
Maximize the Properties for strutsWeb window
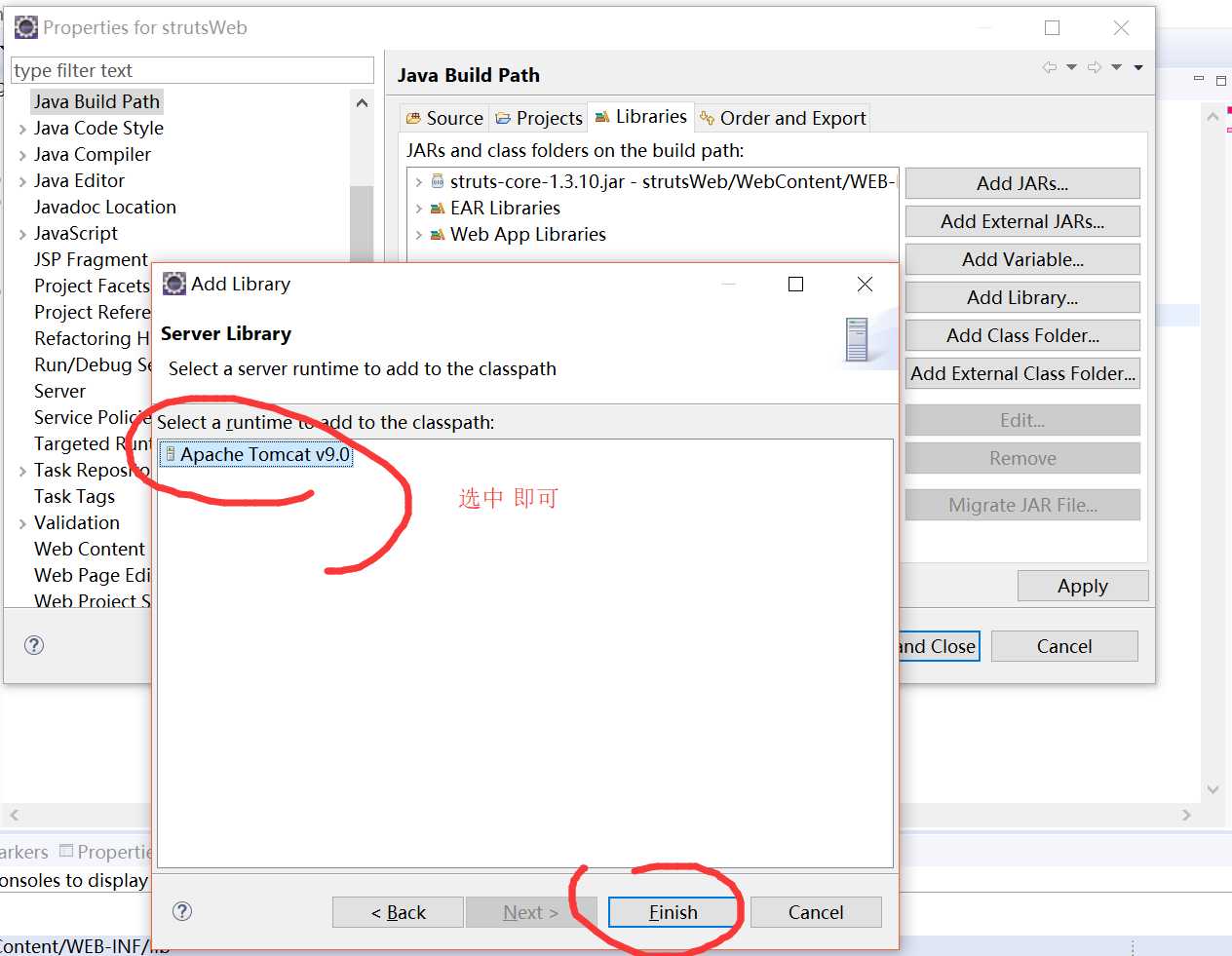coord(1052,28)
